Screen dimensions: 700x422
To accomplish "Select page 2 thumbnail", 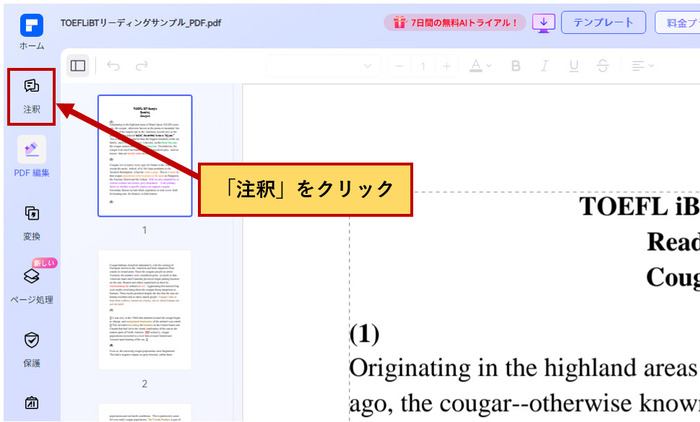I will coord(144,310).
